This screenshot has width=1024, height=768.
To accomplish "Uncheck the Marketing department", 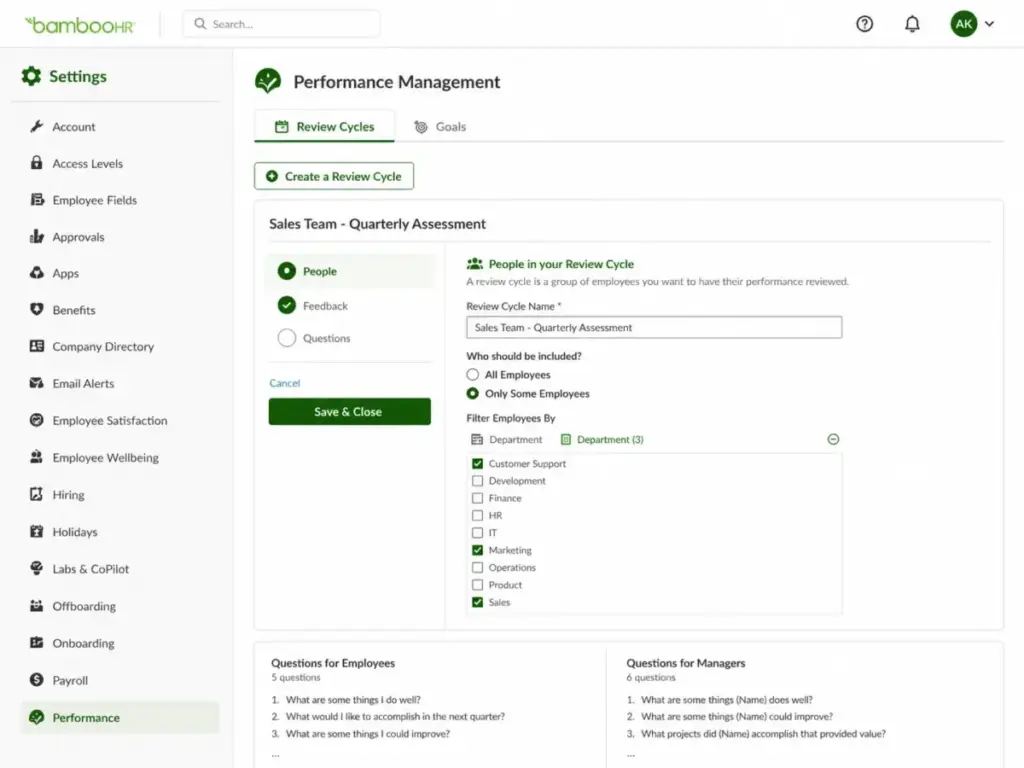I will [x=477, y=550].
